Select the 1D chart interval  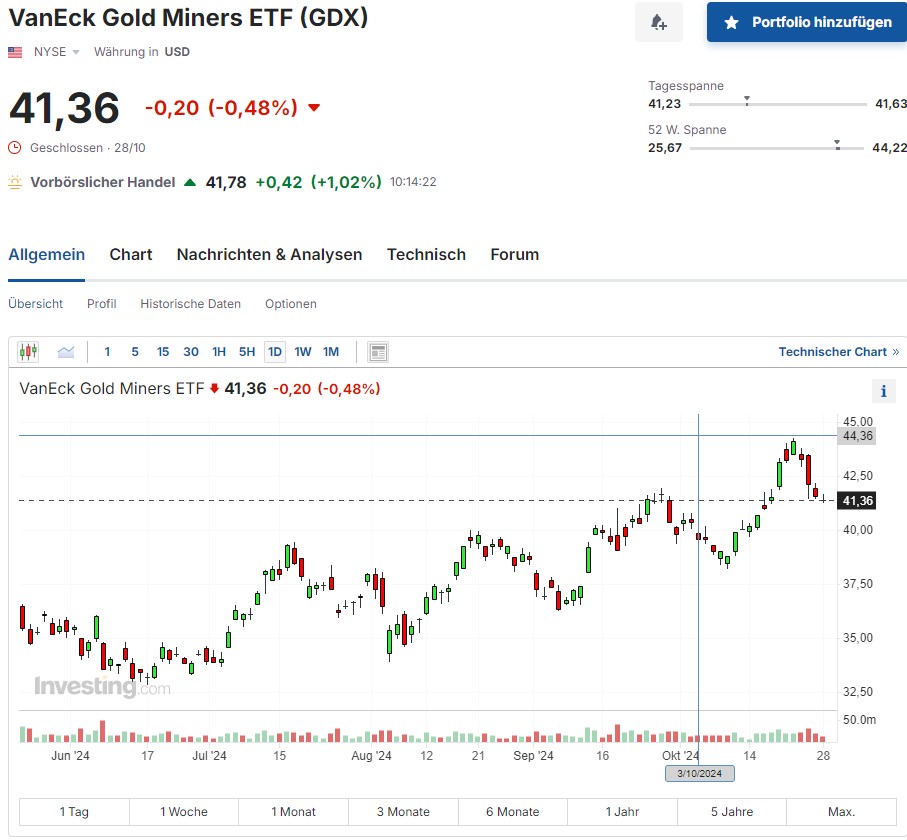[x=275, y=352]
